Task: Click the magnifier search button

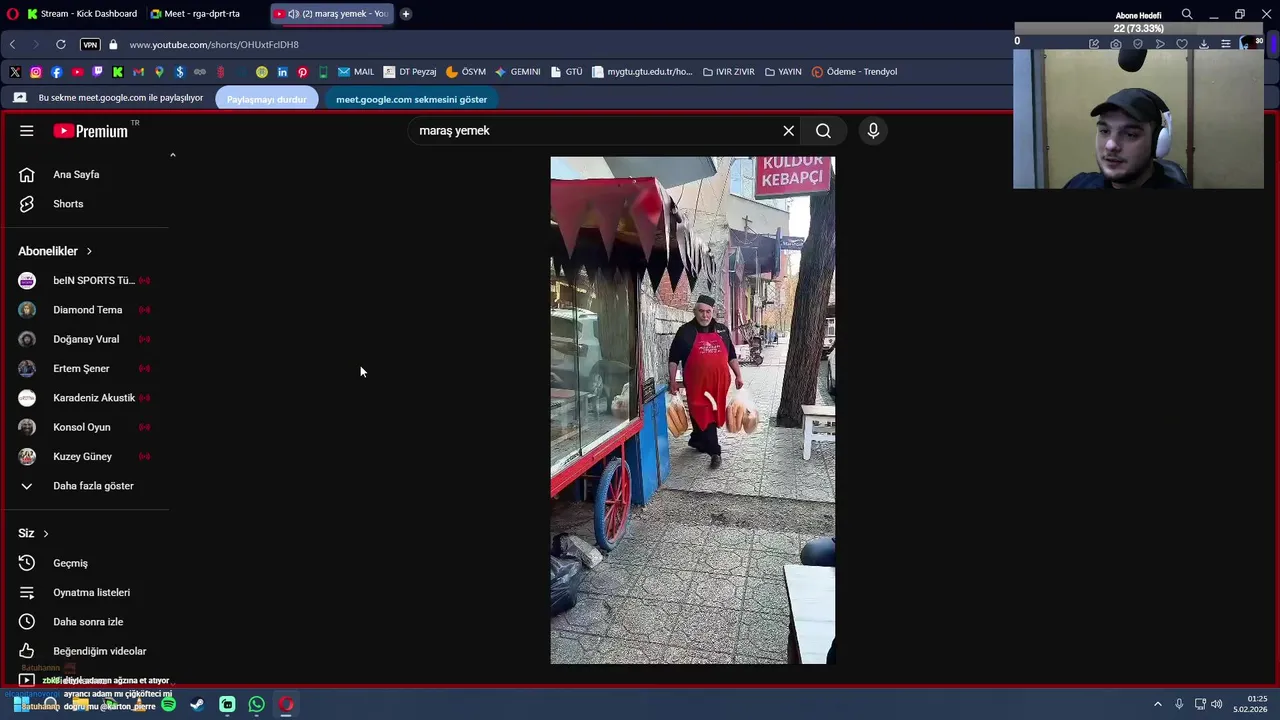Action: (x=823, y=131)
